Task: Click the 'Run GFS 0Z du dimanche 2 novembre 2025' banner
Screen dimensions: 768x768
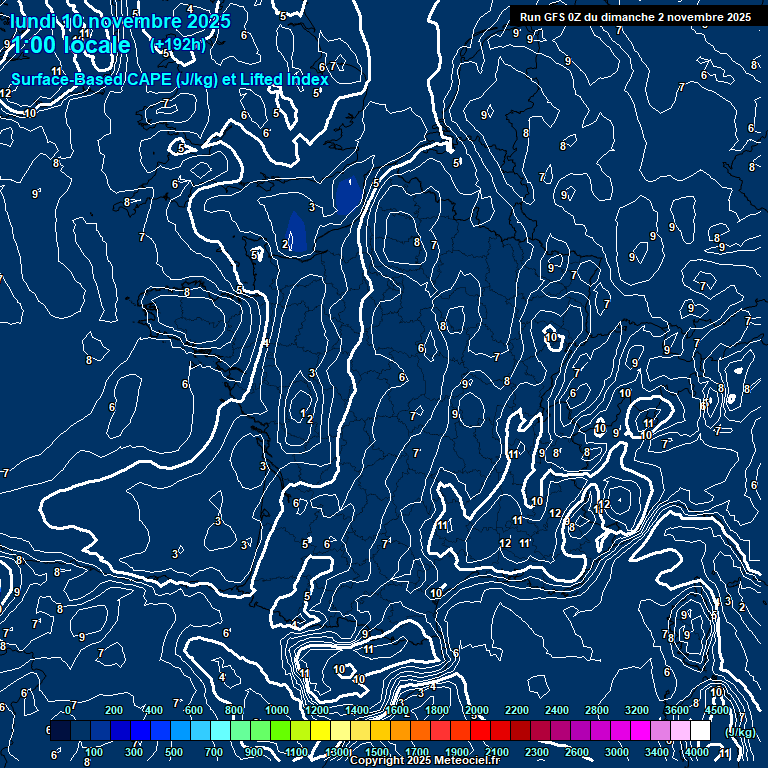Action: (x=635, y=17)
